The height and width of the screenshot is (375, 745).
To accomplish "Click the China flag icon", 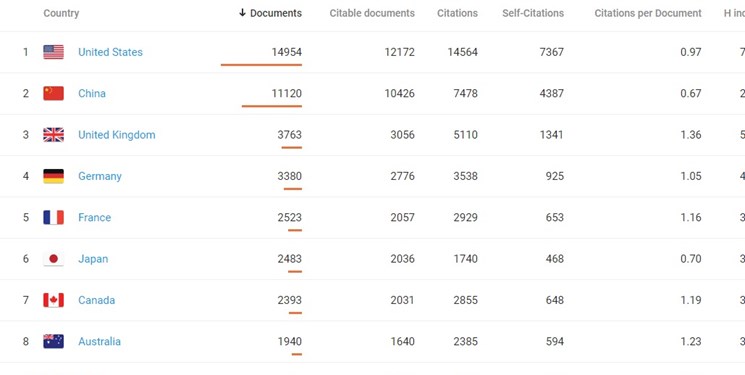I will pos(53,93).
